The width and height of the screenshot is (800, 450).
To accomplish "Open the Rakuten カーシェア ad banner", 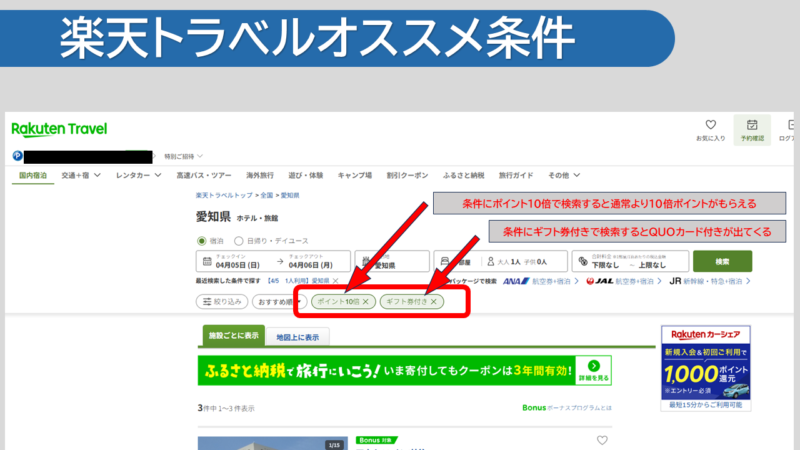I will 706,368.
